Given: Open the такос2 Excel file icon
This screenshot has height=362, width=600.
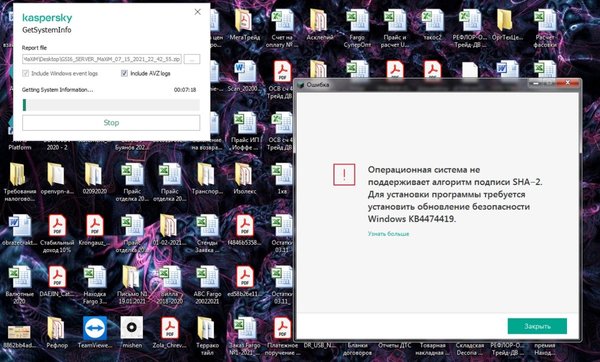Looking at the screenshot, I should tap(432, 20).
